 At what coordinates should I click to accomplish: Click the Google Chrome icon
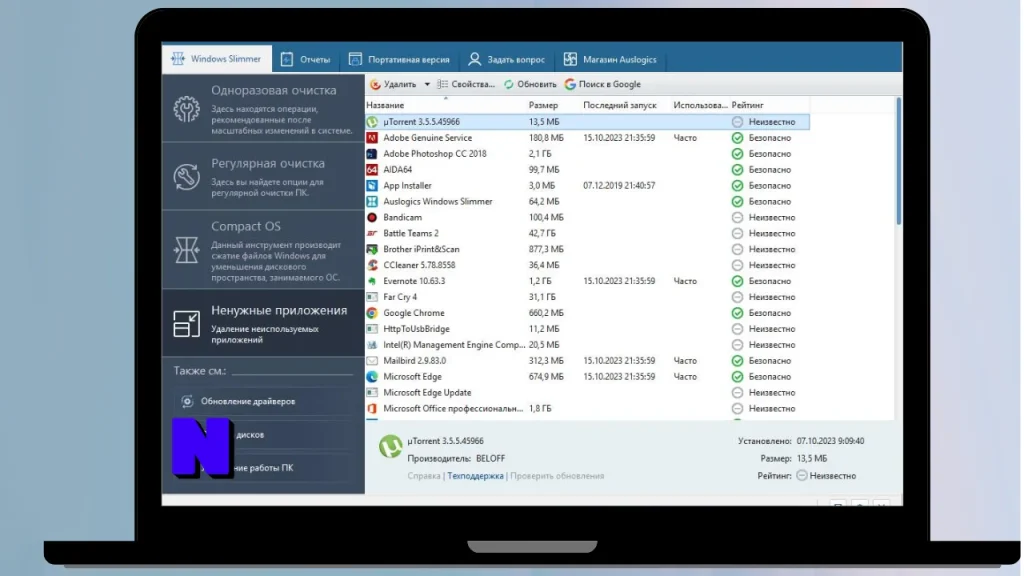372,313
